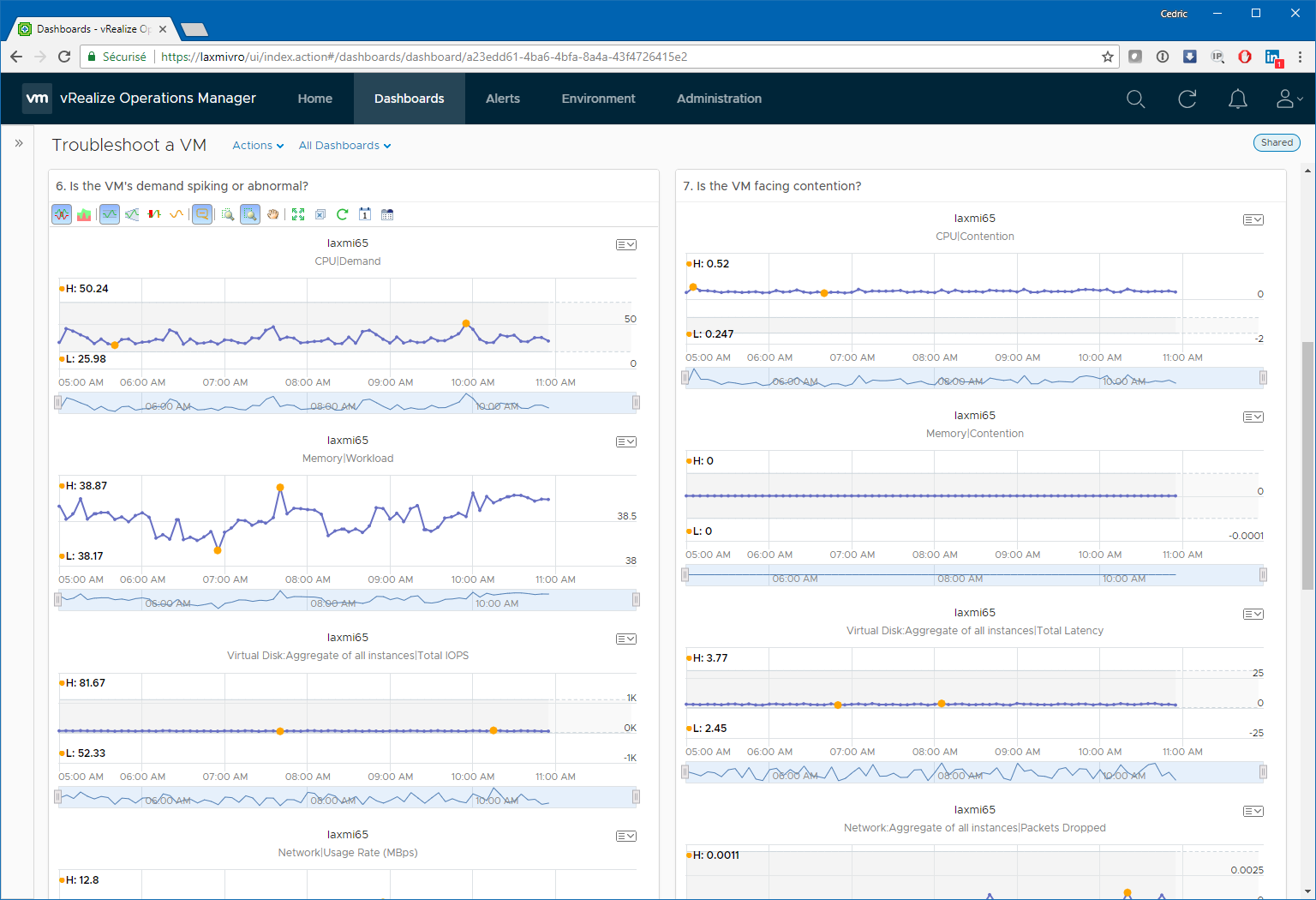This screenshot has height=900, width=1316.
Task: Toggle the split charts toolbar button
Action: [x=62, y=214]
